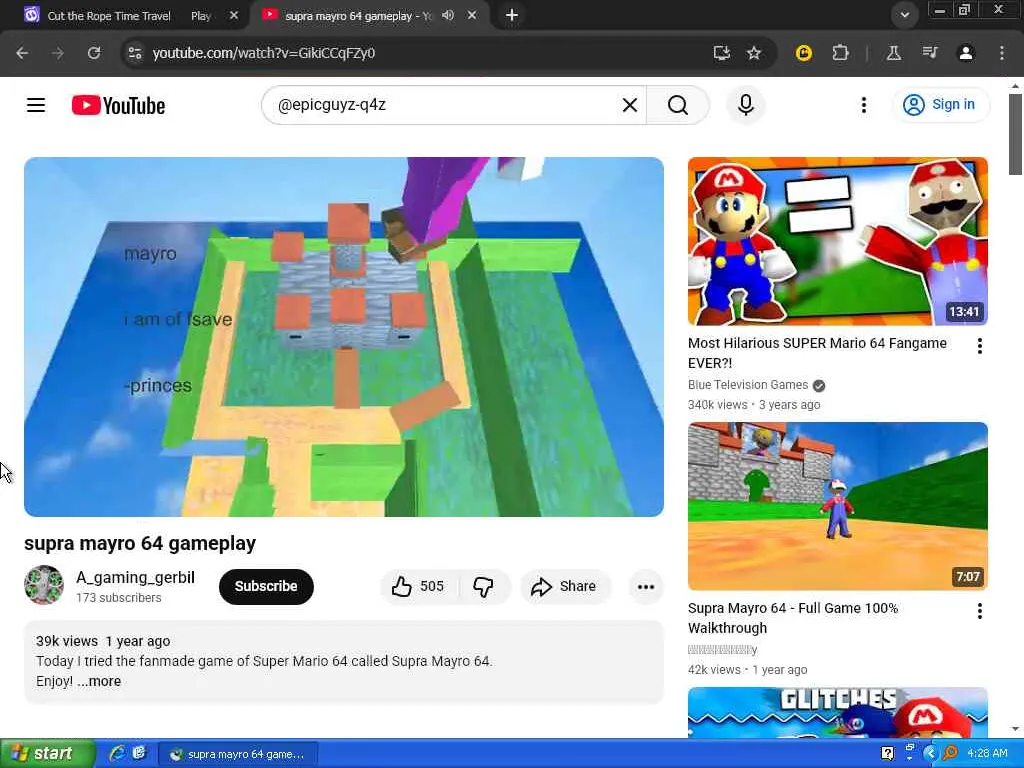Go forward in browser history

pyautogui.click(x=58, y=53)
